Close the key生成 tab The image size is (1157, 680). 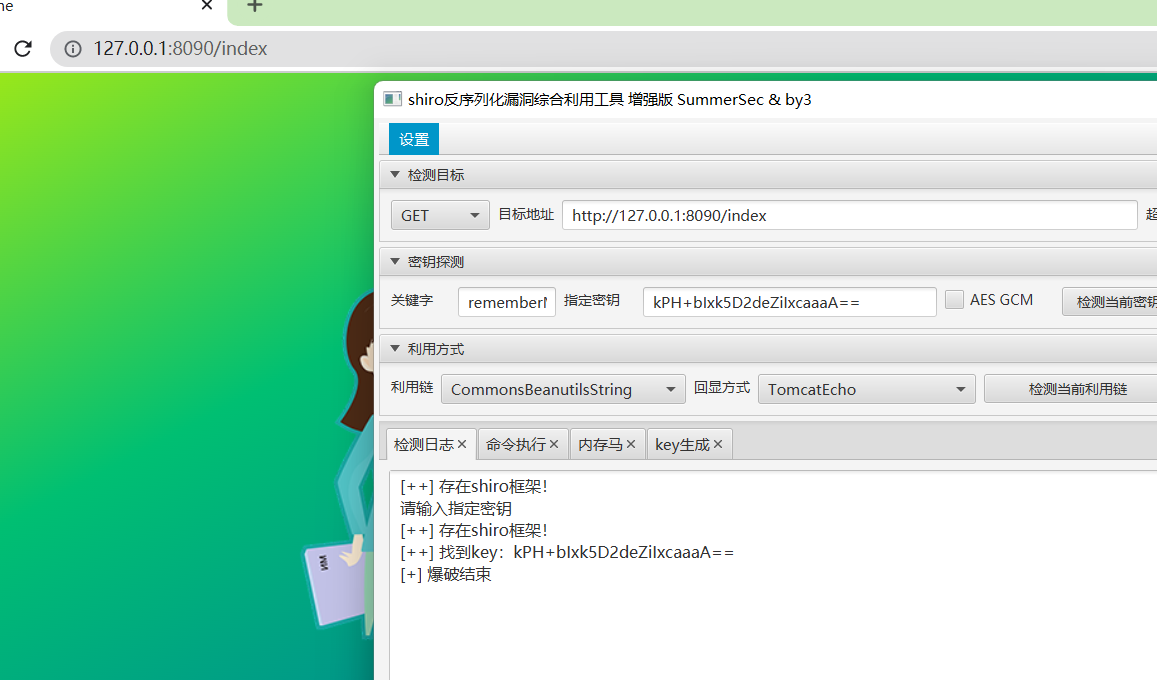pos(718,445)
